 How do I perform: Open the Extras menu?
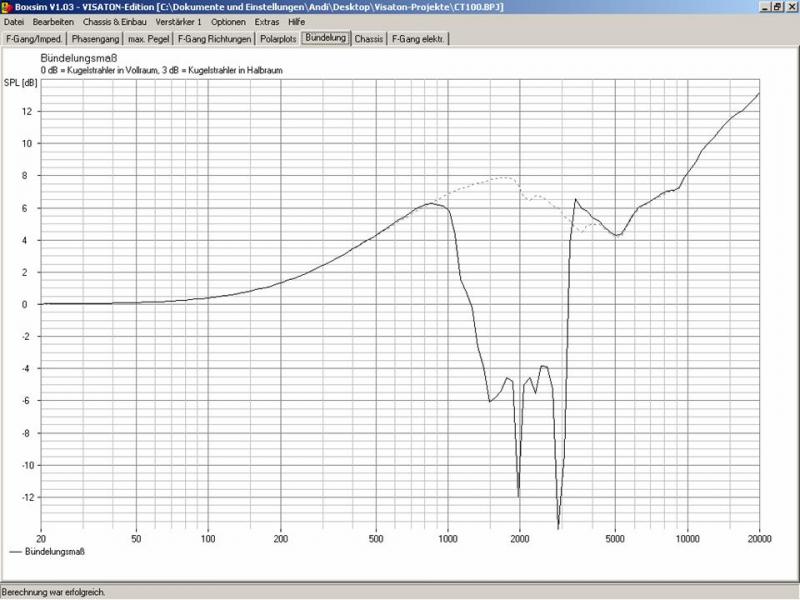267,22
